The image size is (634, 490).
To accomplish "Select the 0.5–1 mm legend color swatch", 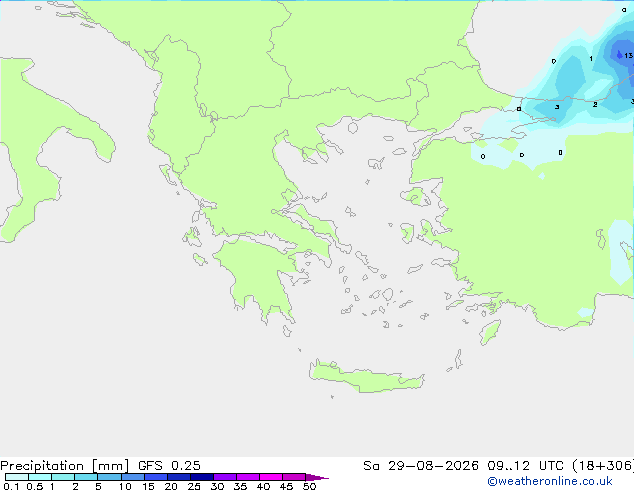I will (x=40, y=477).
